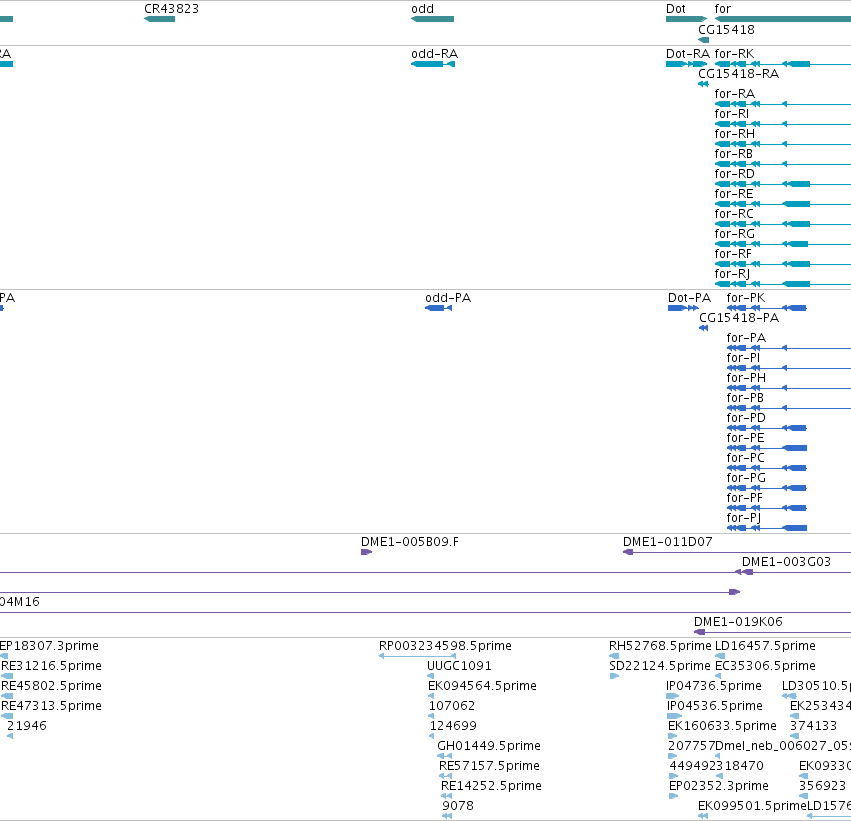The image size is (851, 821).
Task: Click the for-PI protein label
Action: pyautogui.click(x=743, y=358)
